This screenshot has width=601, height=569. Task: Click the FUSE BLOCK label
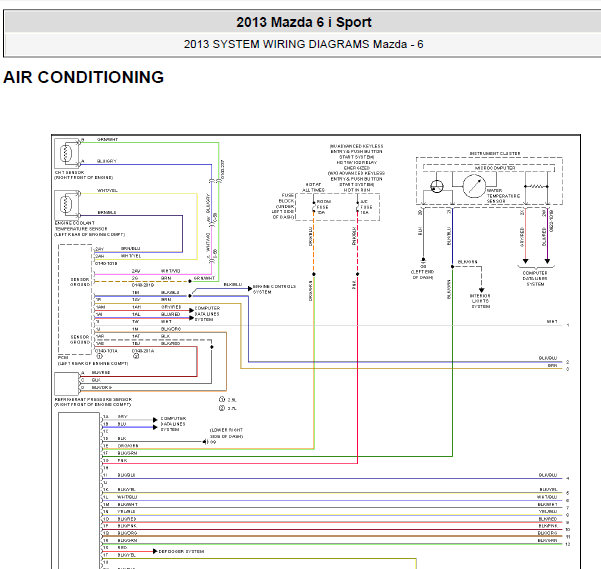coord(283,206)
